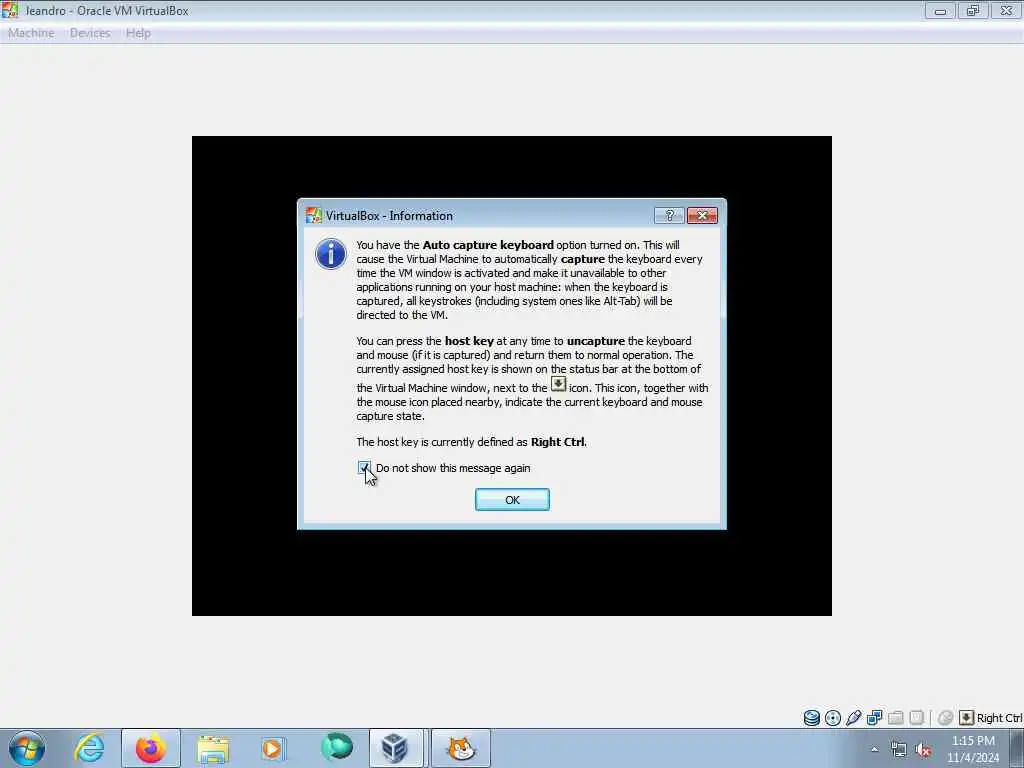
Task: Click the VirtualBox cube taskbar icon
Action: pyautogui.click(x=395, y=748)
